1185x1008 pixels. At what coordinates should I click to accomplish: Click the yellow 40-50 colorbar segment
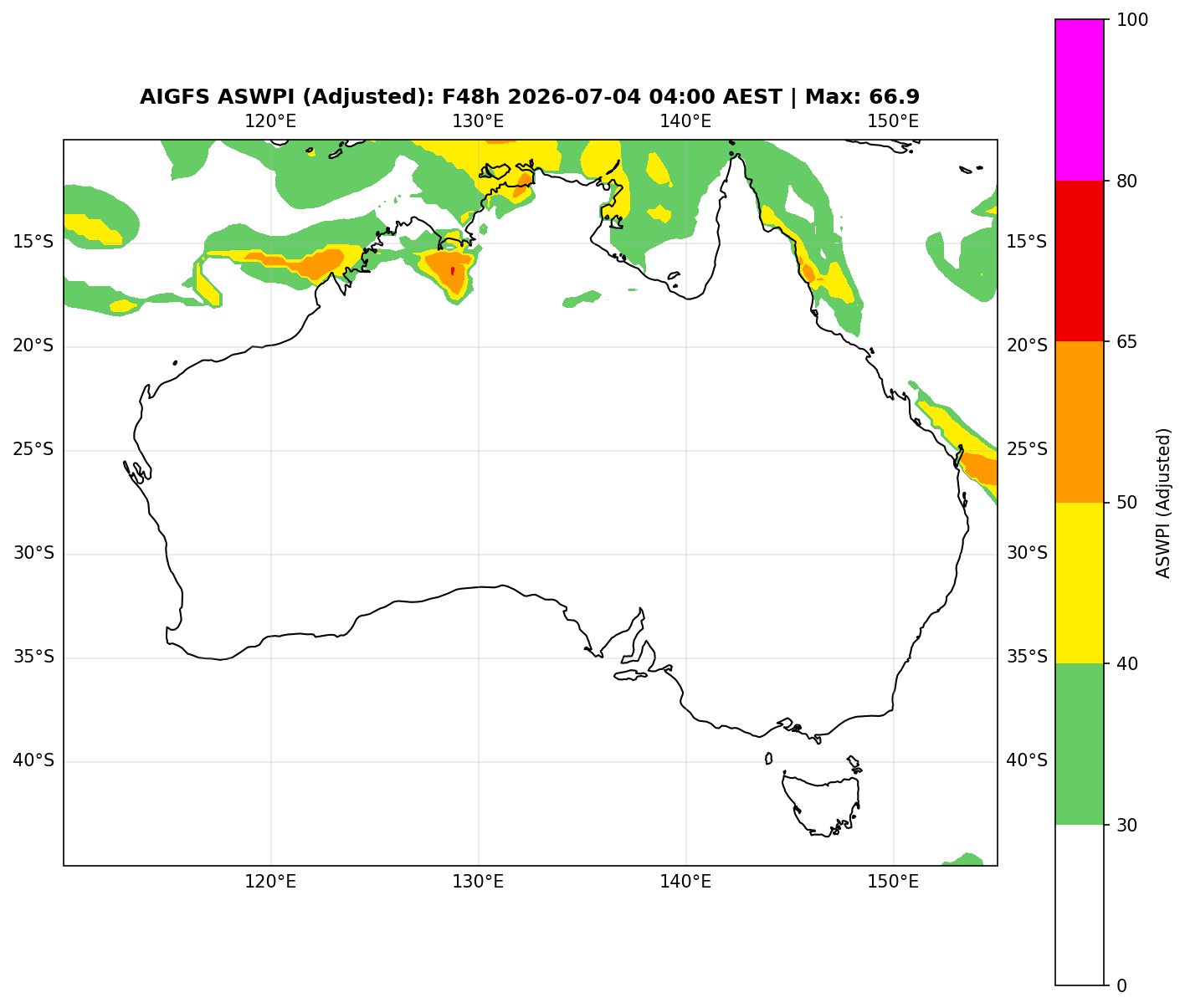(1080, 583)
